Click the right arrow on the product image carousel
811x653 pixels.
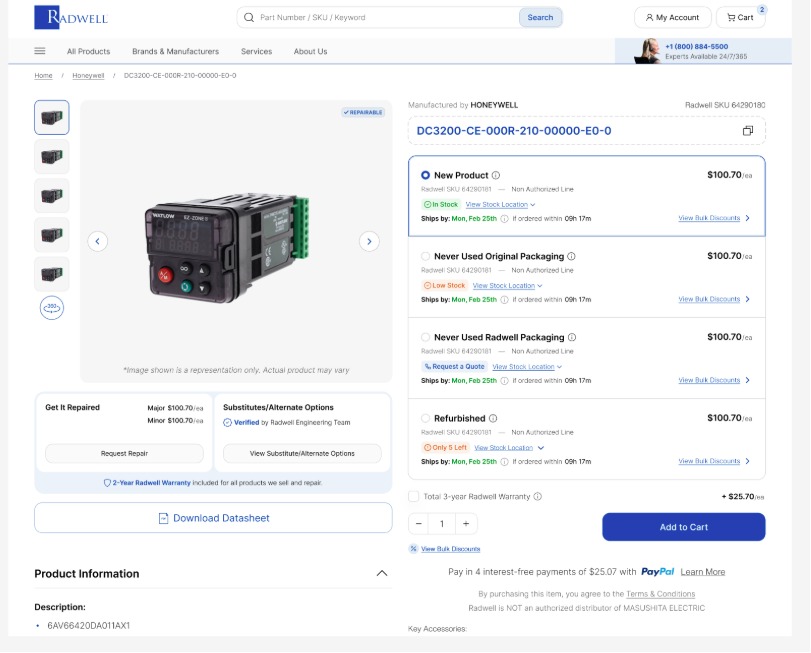[368, 240]
